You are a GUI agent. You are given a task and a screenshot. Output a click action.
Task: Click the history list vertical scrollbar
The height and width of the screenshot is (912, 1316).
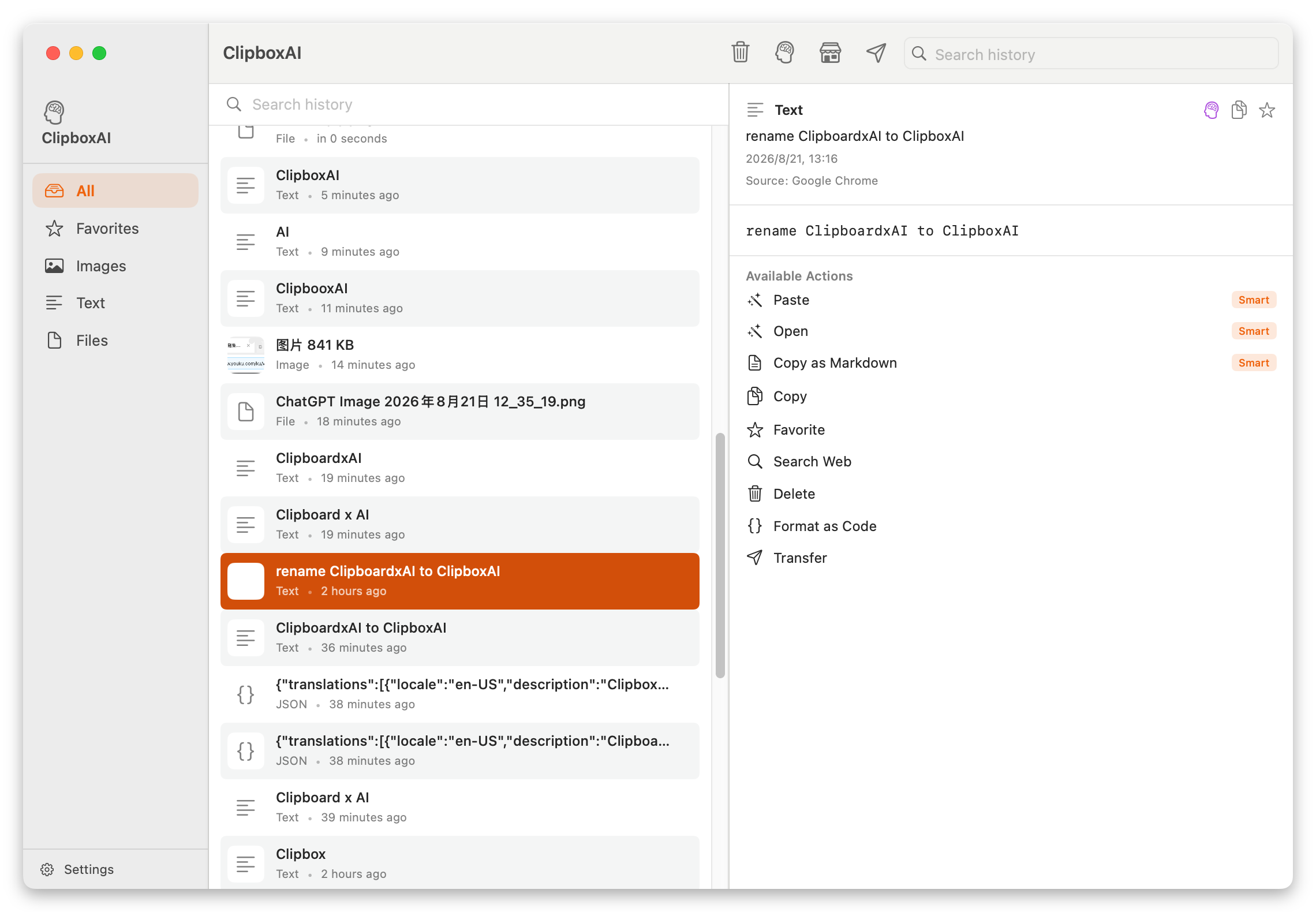coord(720,555)
